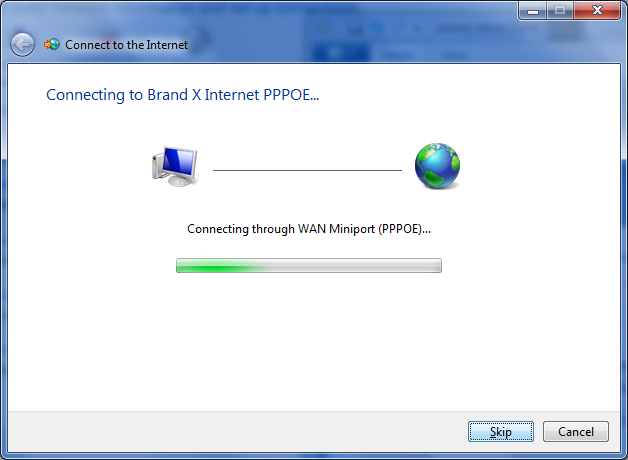Minimize the Connect to the Internet window
Viewport: 628px width, 460px height.
coord(533,10)
